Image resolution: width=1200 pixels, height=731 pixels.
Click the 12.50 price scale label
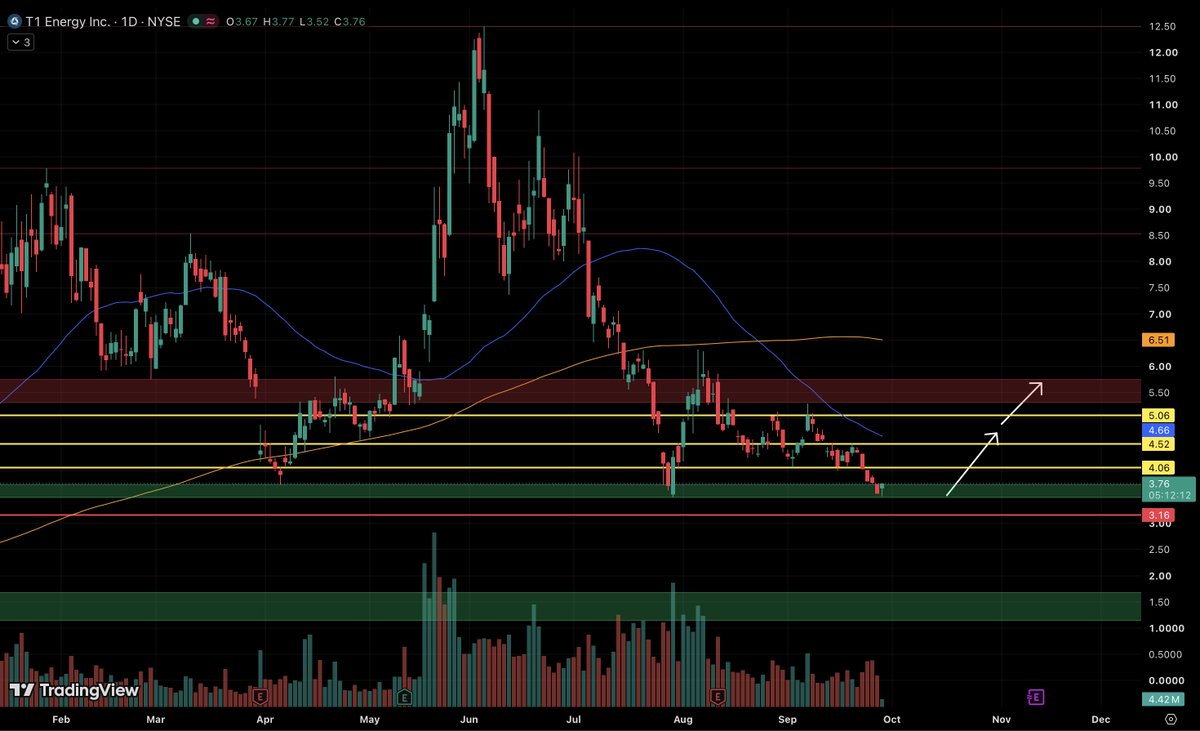click(1162, 26)
